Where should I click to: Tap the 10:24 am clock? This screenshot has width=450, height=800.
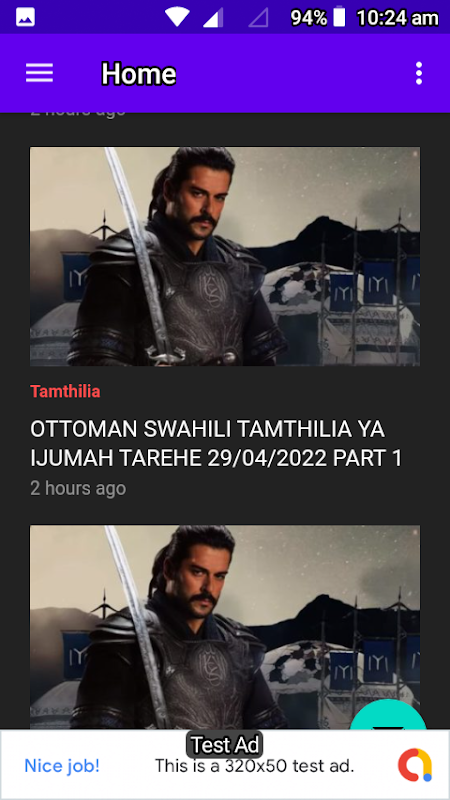click(397, 18)
